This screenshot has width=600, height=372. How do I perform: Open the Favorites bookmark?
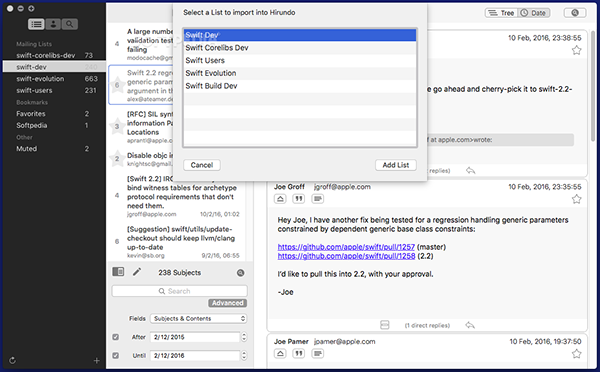click(x=54, y=114)
